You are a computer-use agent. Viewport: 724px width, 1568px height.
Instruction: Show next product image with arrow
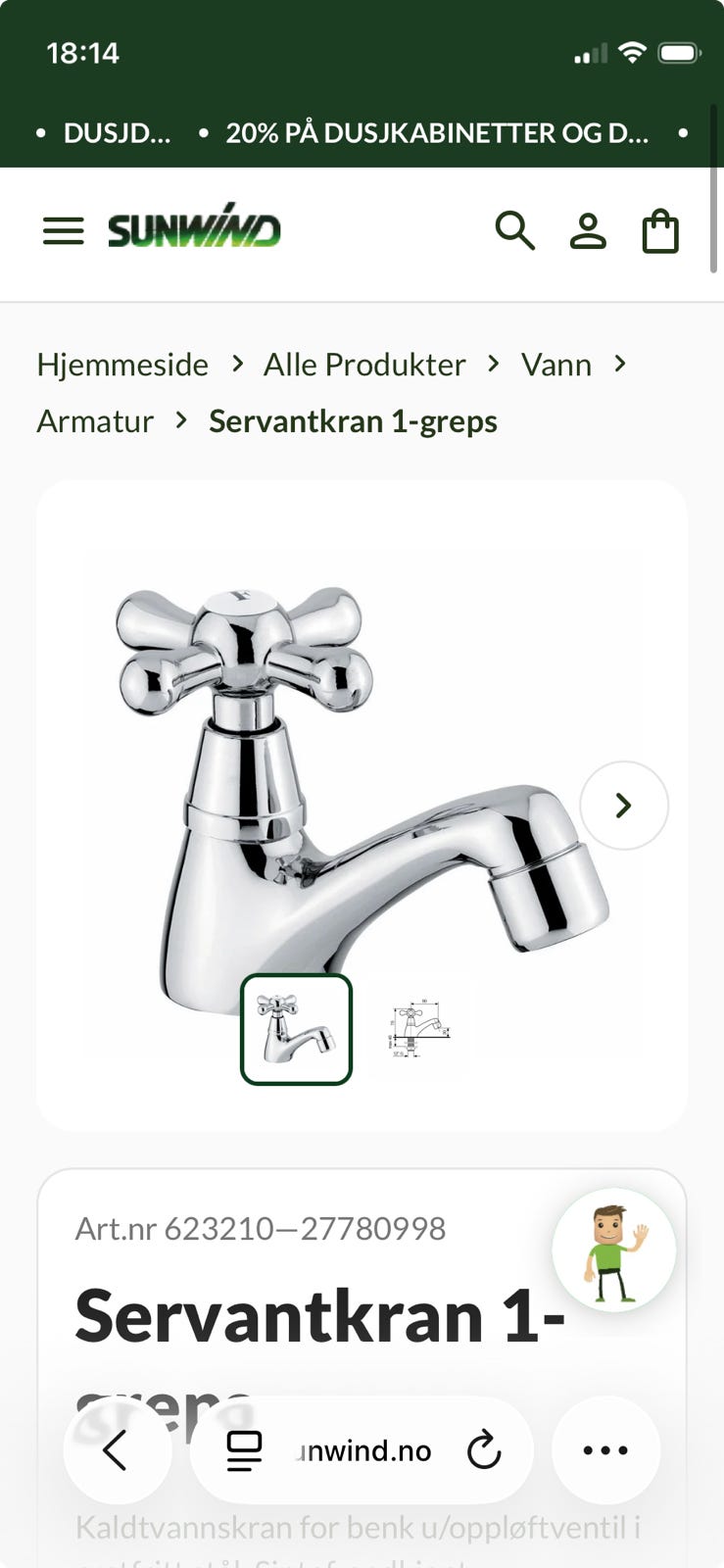tap(624, 806)
